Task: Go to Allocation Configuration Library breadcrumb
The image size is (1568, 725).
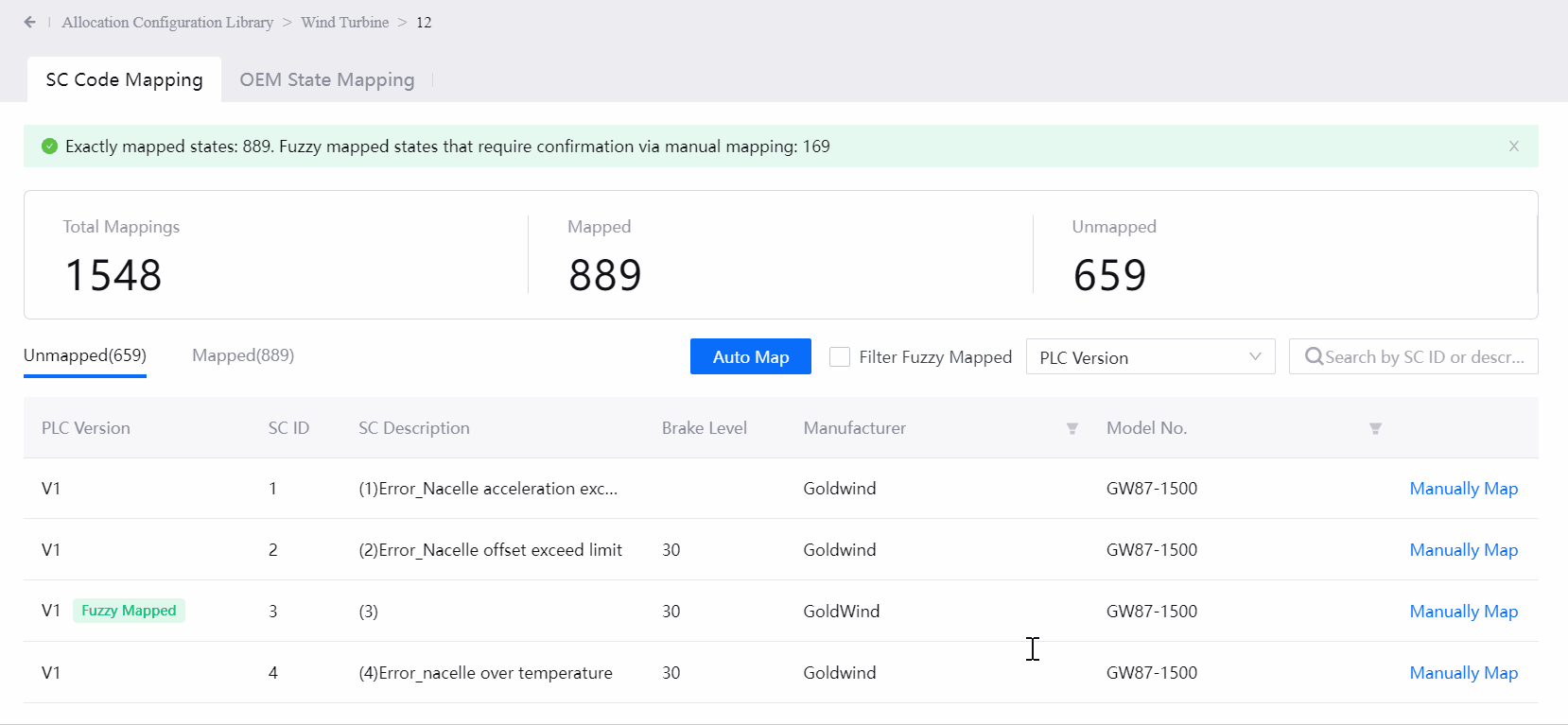Action: 167,22
